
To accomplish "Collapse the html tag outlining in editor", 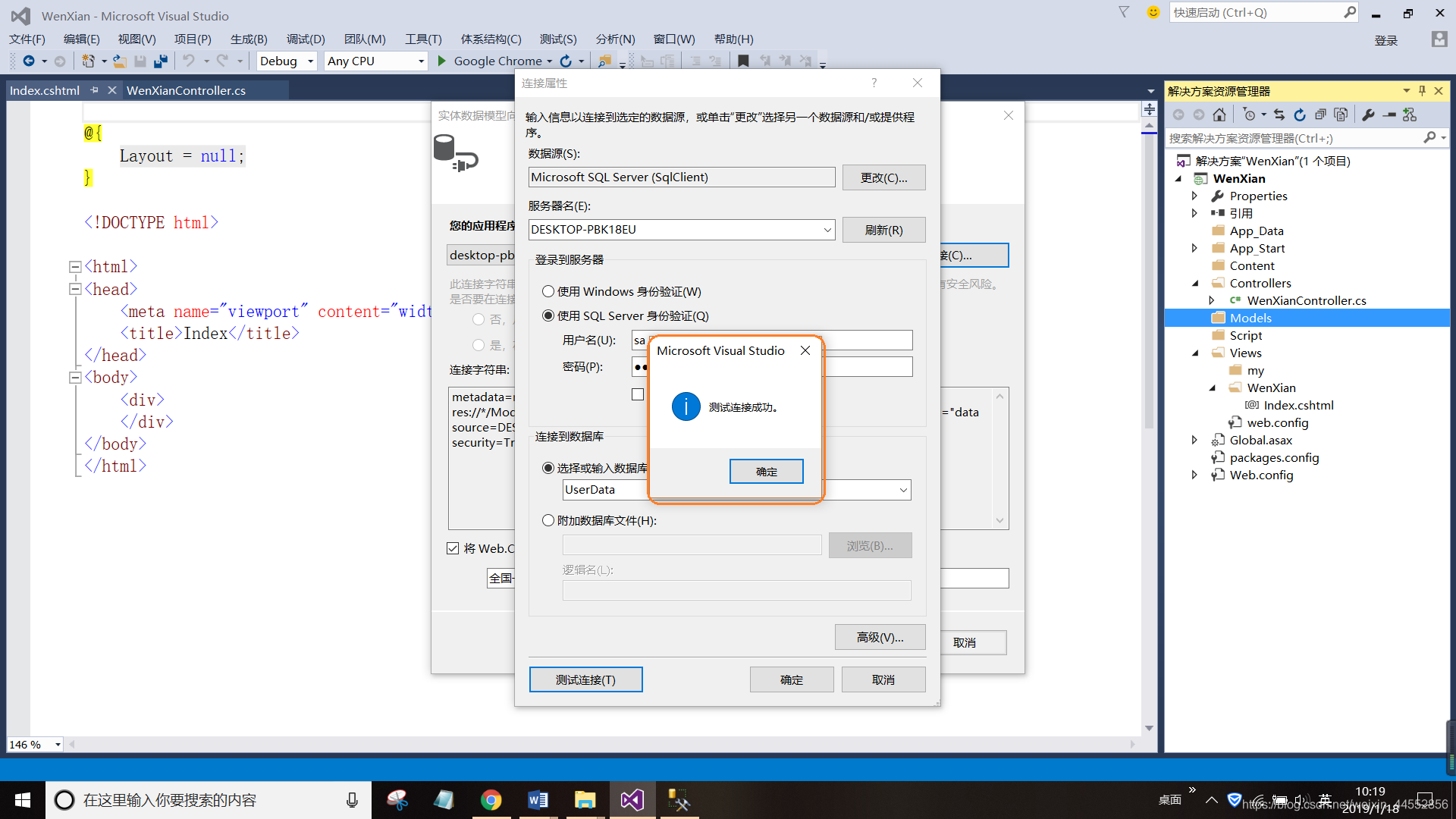I will click(75, 267).
